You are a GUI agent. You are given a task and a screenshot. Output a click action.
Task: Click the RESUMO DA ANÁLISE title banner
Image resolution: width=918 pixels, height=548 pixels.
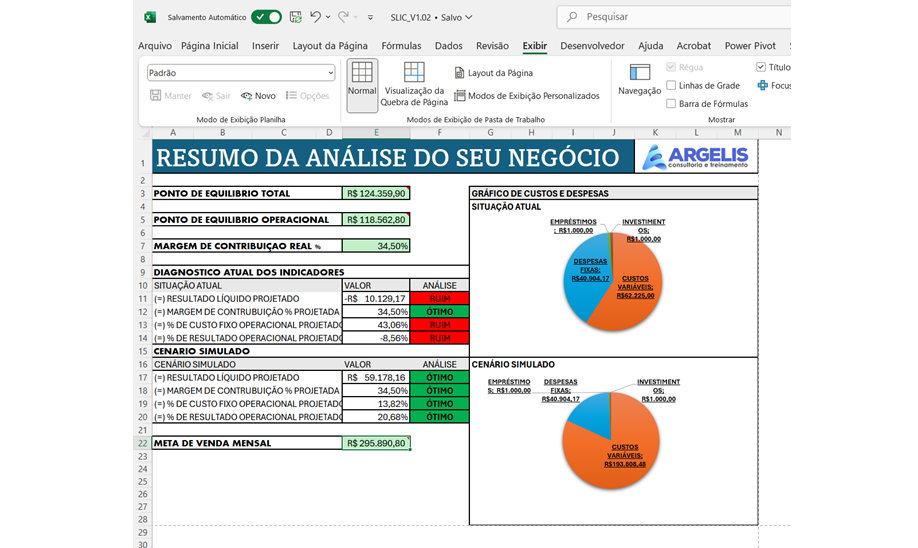tap(393, 157)
